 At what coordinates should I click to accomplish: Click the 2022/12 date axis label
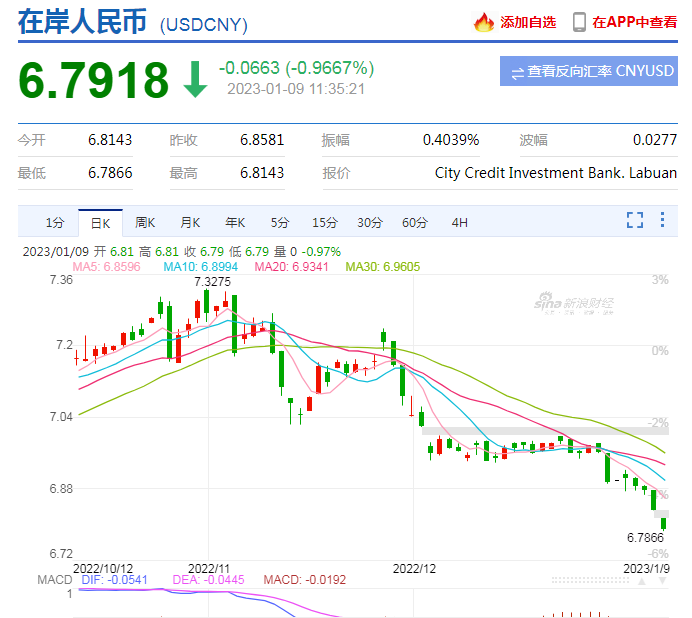pos(414,569)
